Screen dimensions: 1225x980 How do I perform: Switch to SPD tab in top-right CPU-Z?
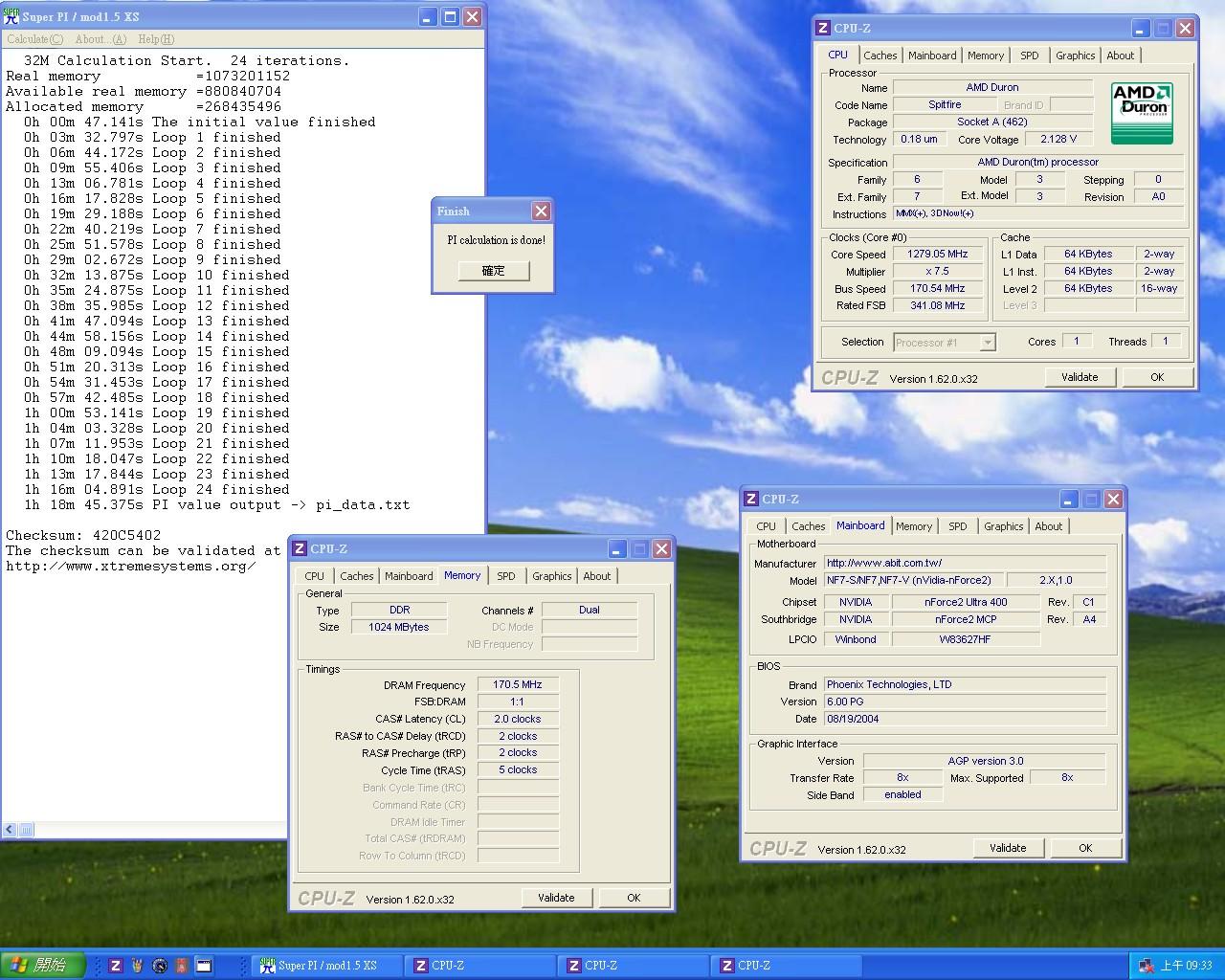click(1030, 56)
